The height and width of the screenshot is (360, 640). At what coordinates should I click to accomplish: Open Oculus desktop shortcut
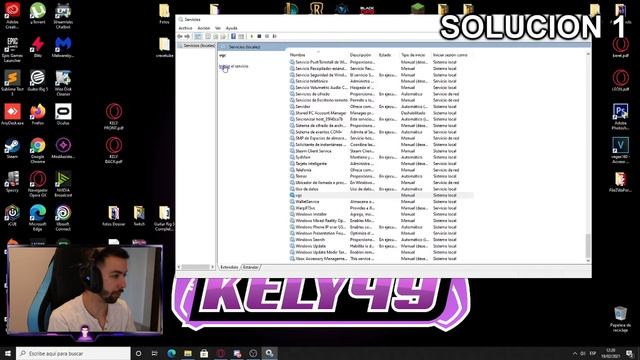(63, 114)
